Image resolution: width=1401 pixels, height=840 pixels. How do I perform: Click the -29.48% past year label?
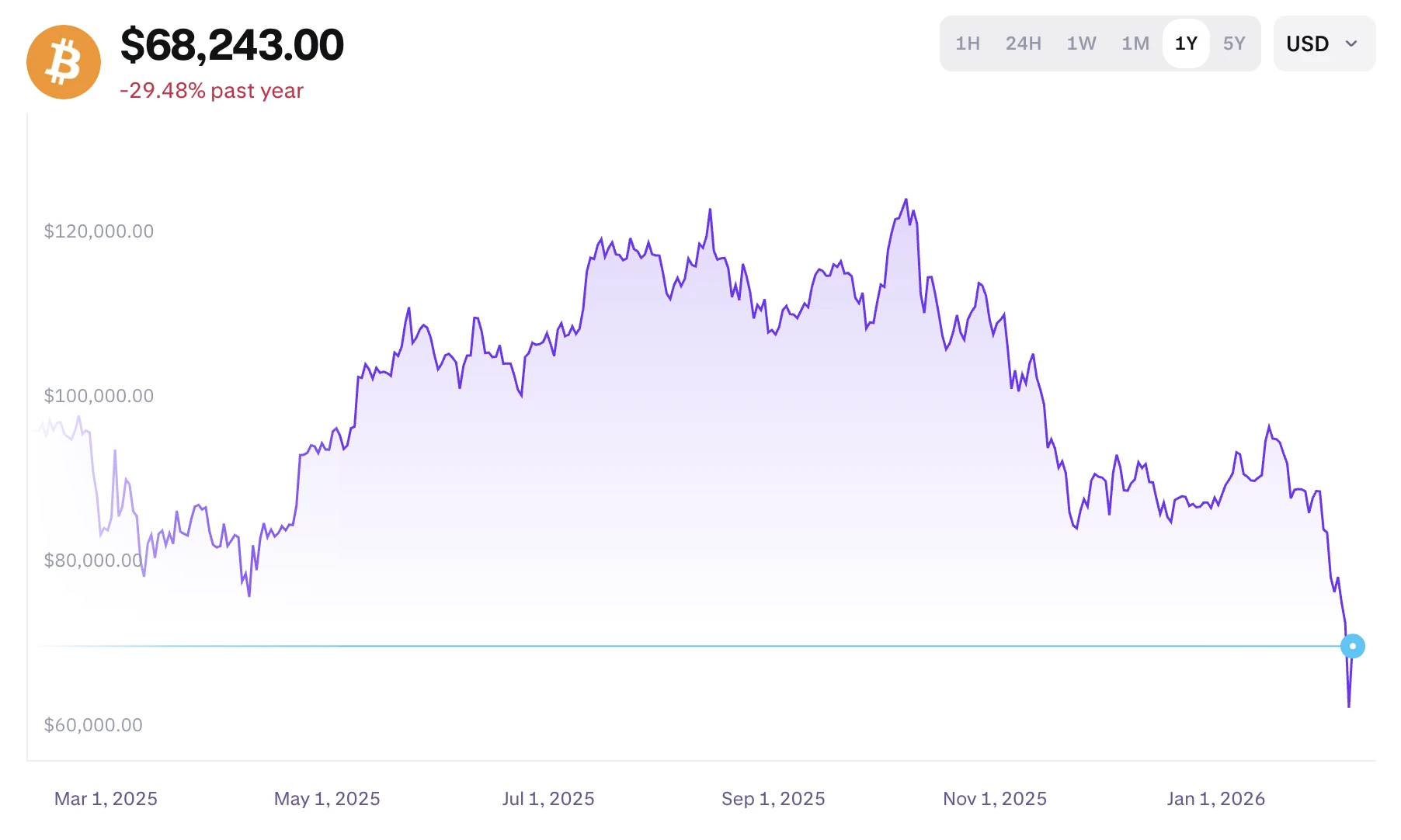[211, 91]
